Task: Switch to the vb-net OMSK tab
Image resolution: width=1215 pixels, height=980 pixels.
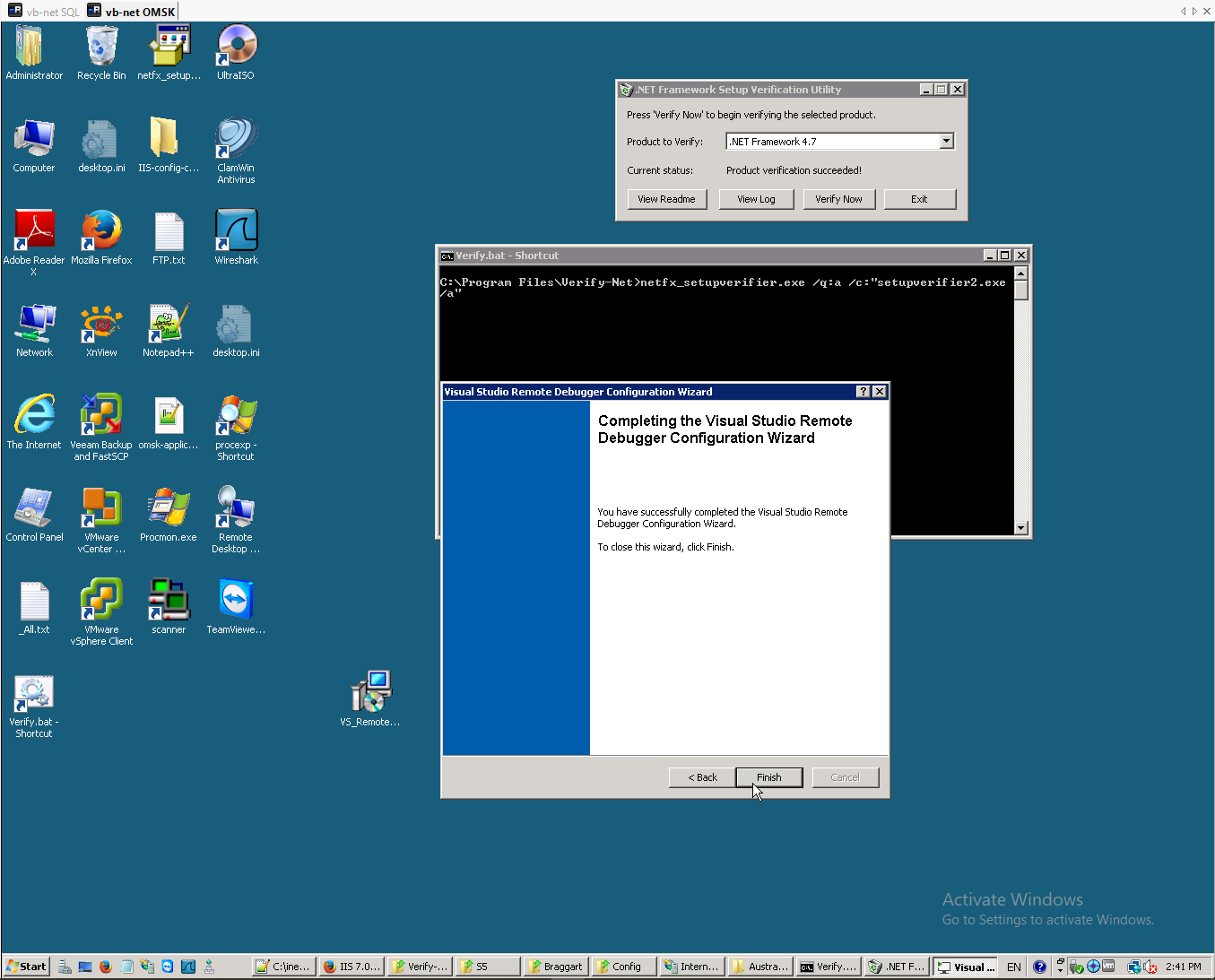Action: [132, 12]
